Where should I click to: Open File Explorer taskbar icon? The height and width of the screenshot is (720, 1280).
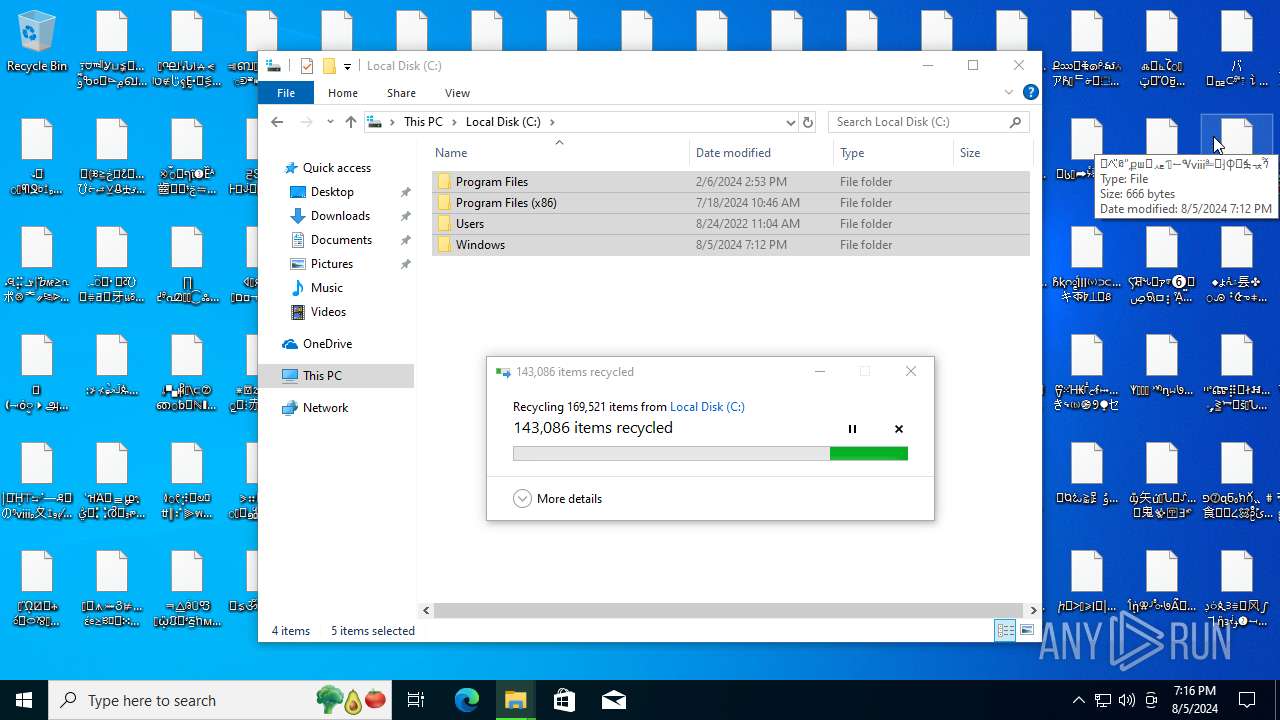click(515, 700)
